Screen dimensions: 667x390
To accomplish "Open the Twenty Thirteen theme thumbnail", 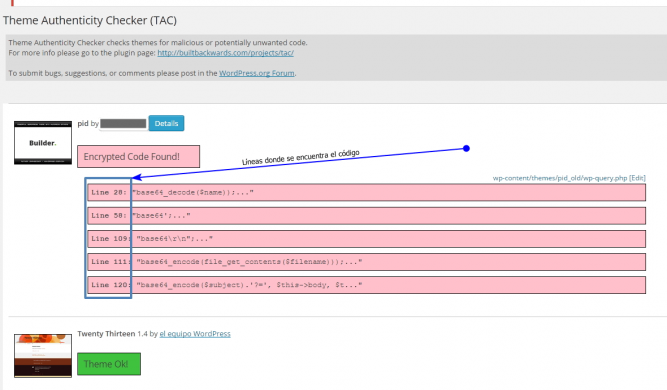I will (x=43, y=356).
